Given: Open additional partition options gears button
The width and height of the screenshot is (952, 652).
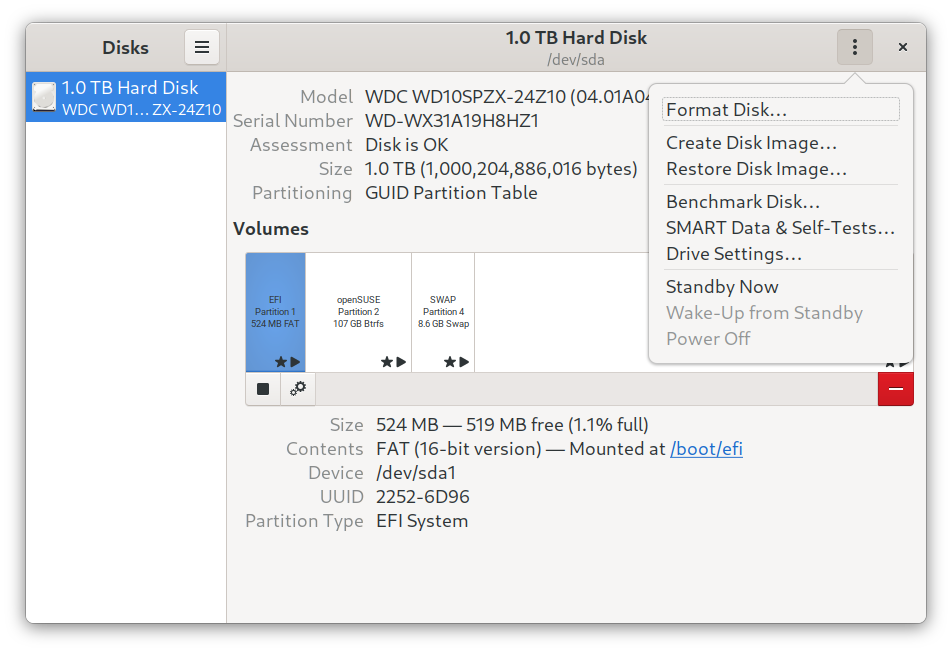Looking at the screenshot, I should (x=298, y=389).
